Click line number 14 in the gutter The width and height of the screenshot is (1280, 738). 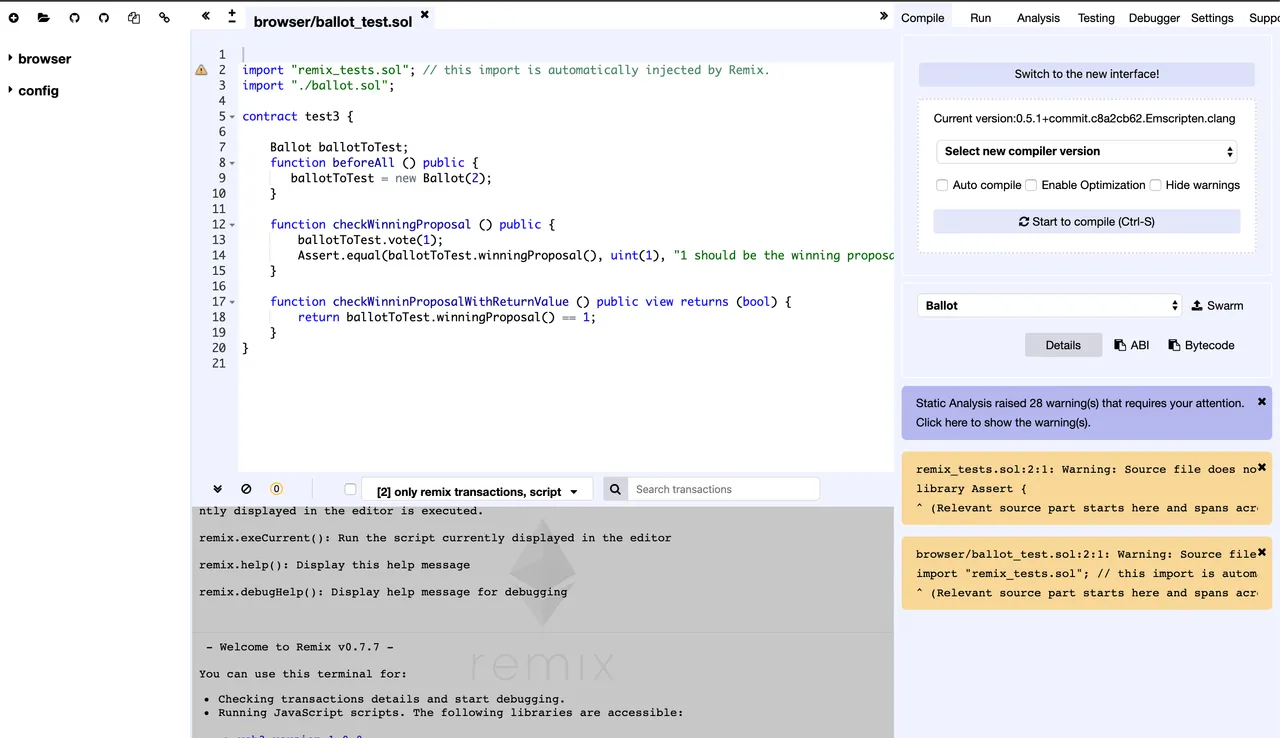click(219, 256)
